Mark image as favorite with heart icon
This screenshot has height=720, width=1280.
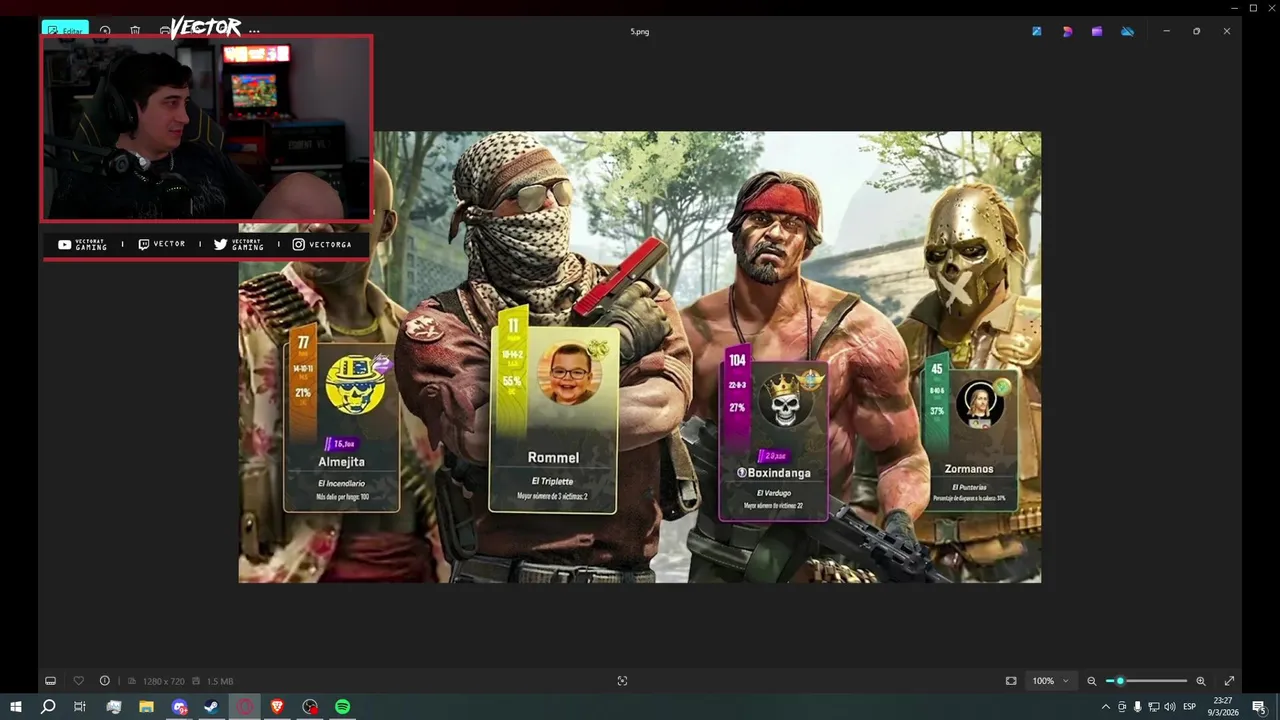click(78, 681)
